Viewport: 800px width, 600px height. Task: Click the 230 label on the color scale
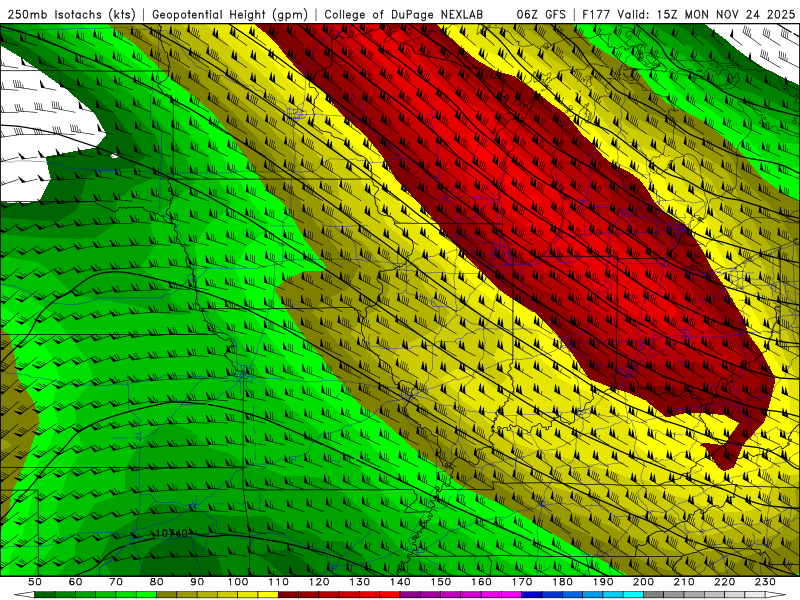pos(765,582)
